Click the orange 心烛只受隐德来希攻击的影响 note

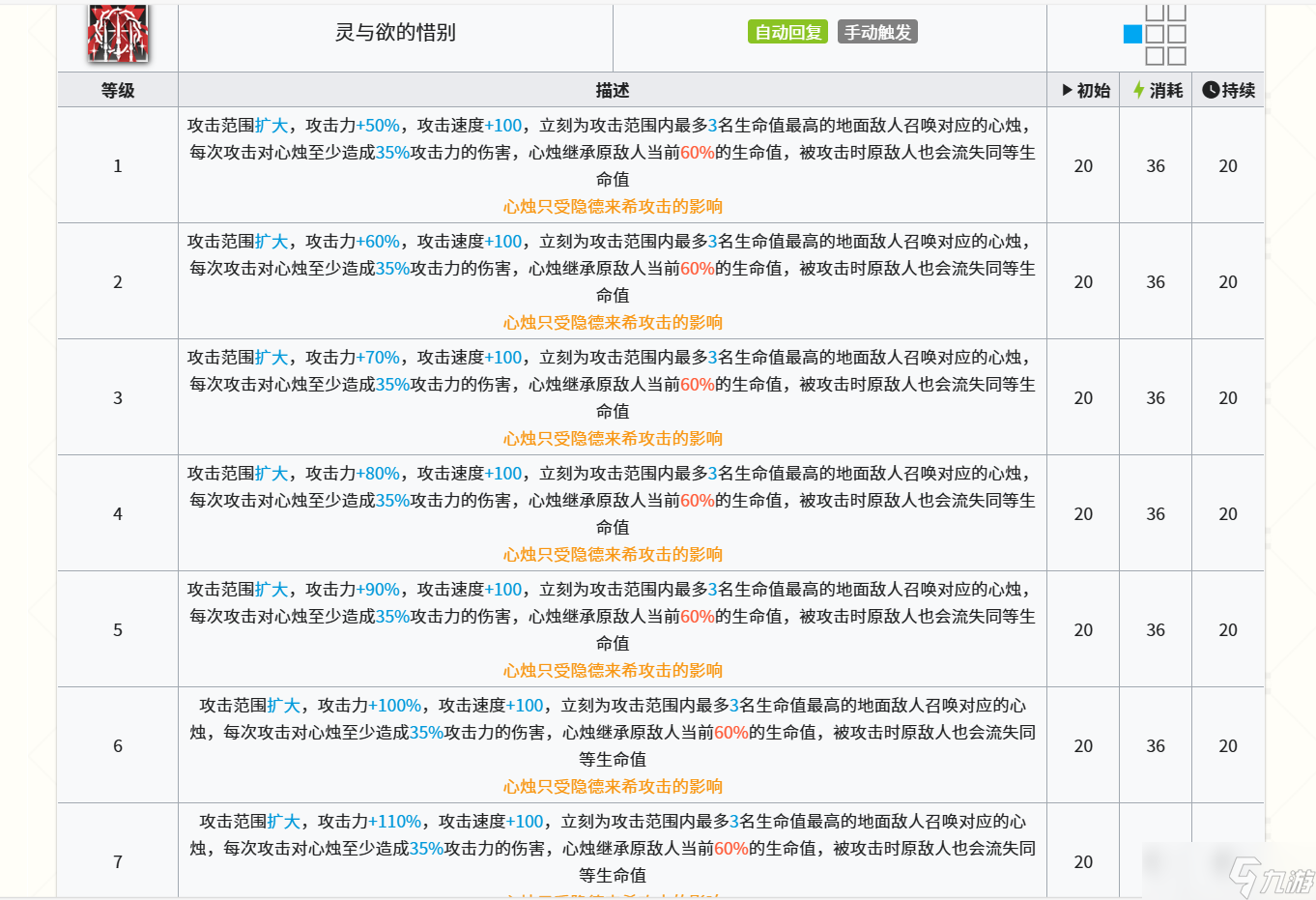tap(614, 206)
